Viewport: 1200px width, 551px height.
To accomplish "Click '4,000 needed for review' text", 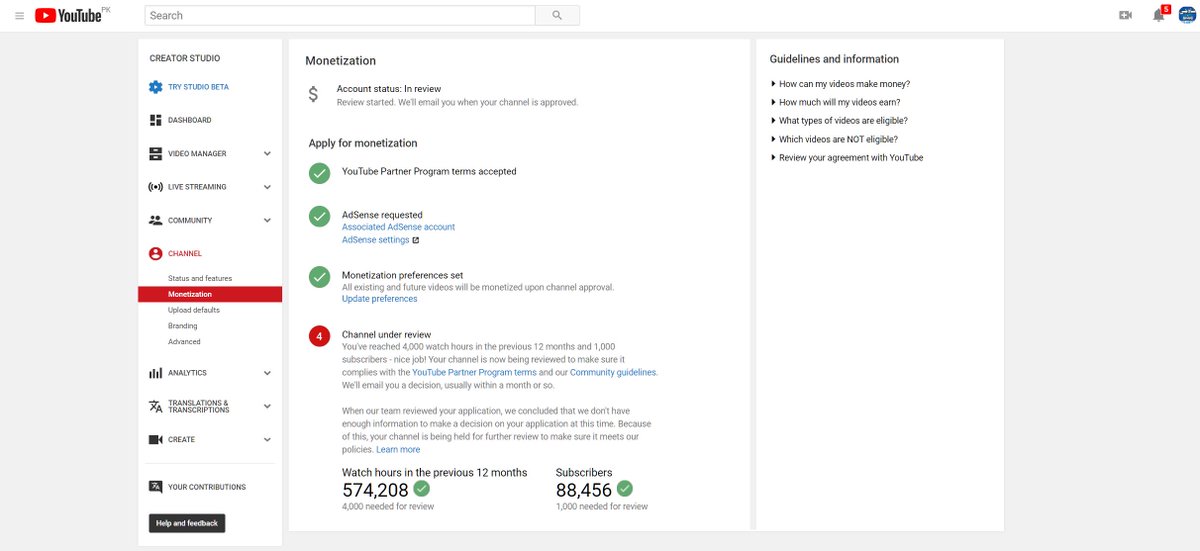I will pos(388,507).
